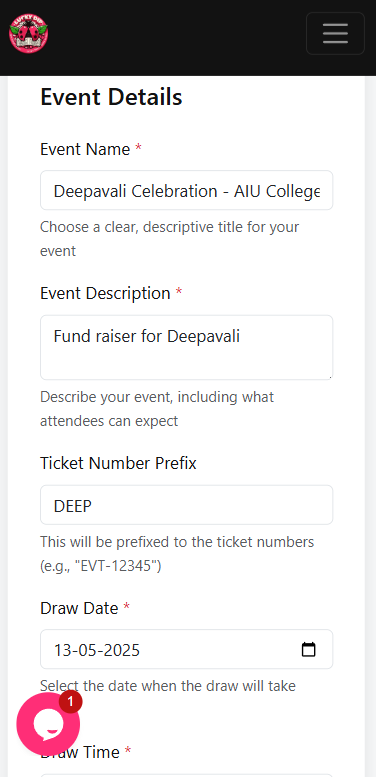Click the textarea resize handle corner
The image size is (376, 777).
pyautogui.click(x=329, y=376)
